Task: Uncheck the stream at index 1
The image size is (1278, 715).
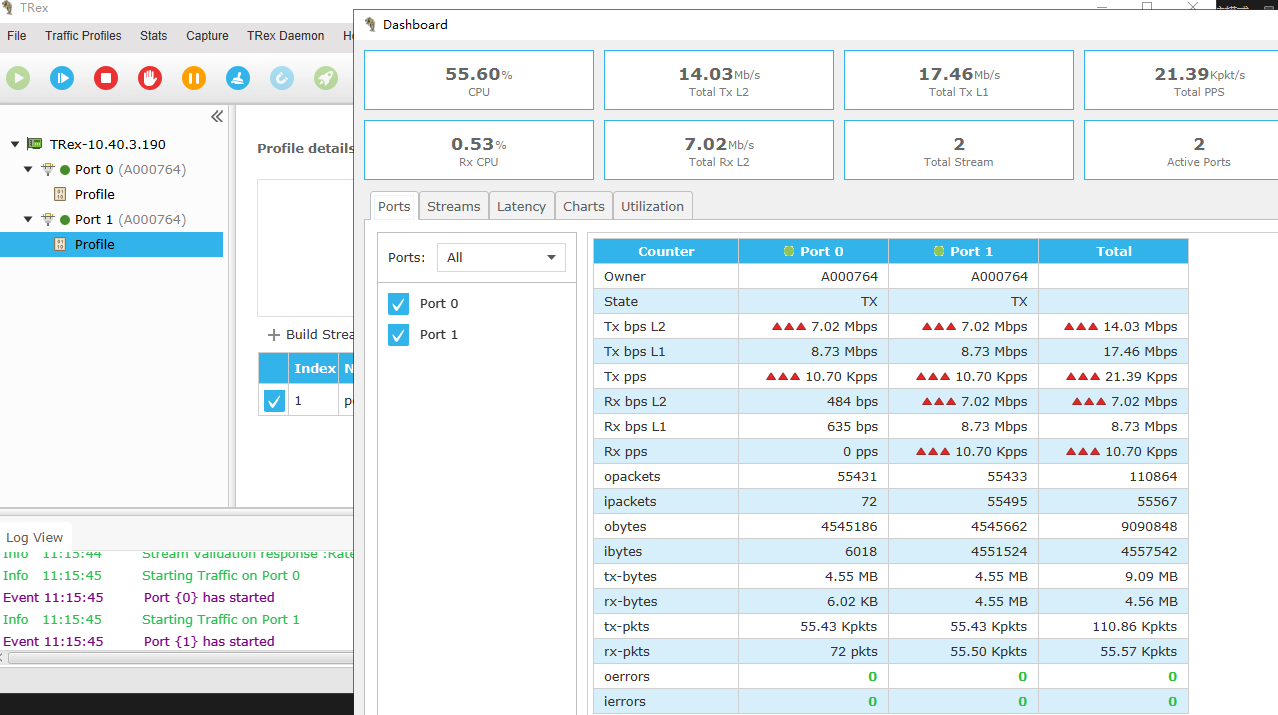Action: 273,400
